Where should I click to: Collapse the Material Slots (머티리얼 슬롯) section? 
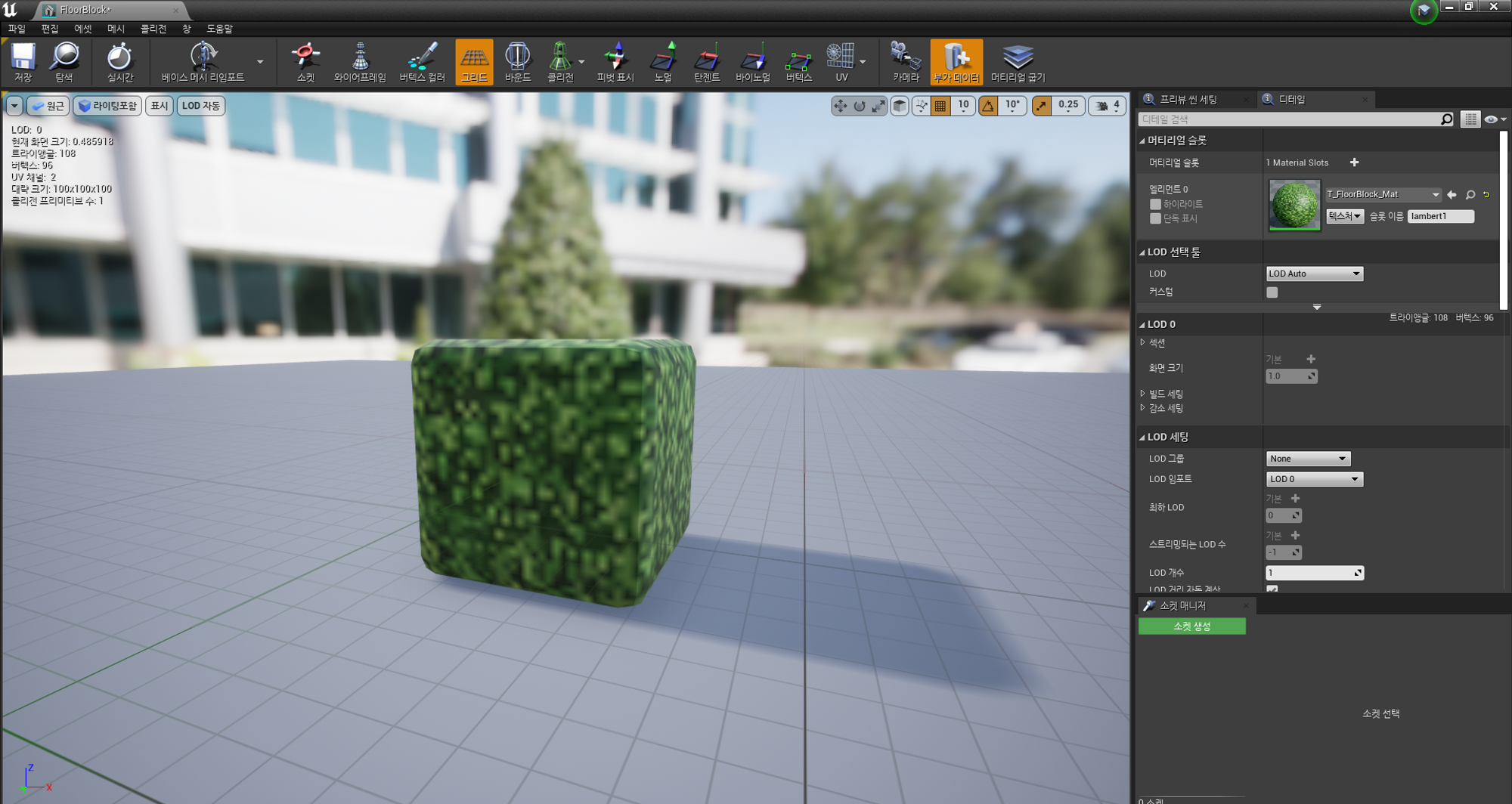(1142, 141)
